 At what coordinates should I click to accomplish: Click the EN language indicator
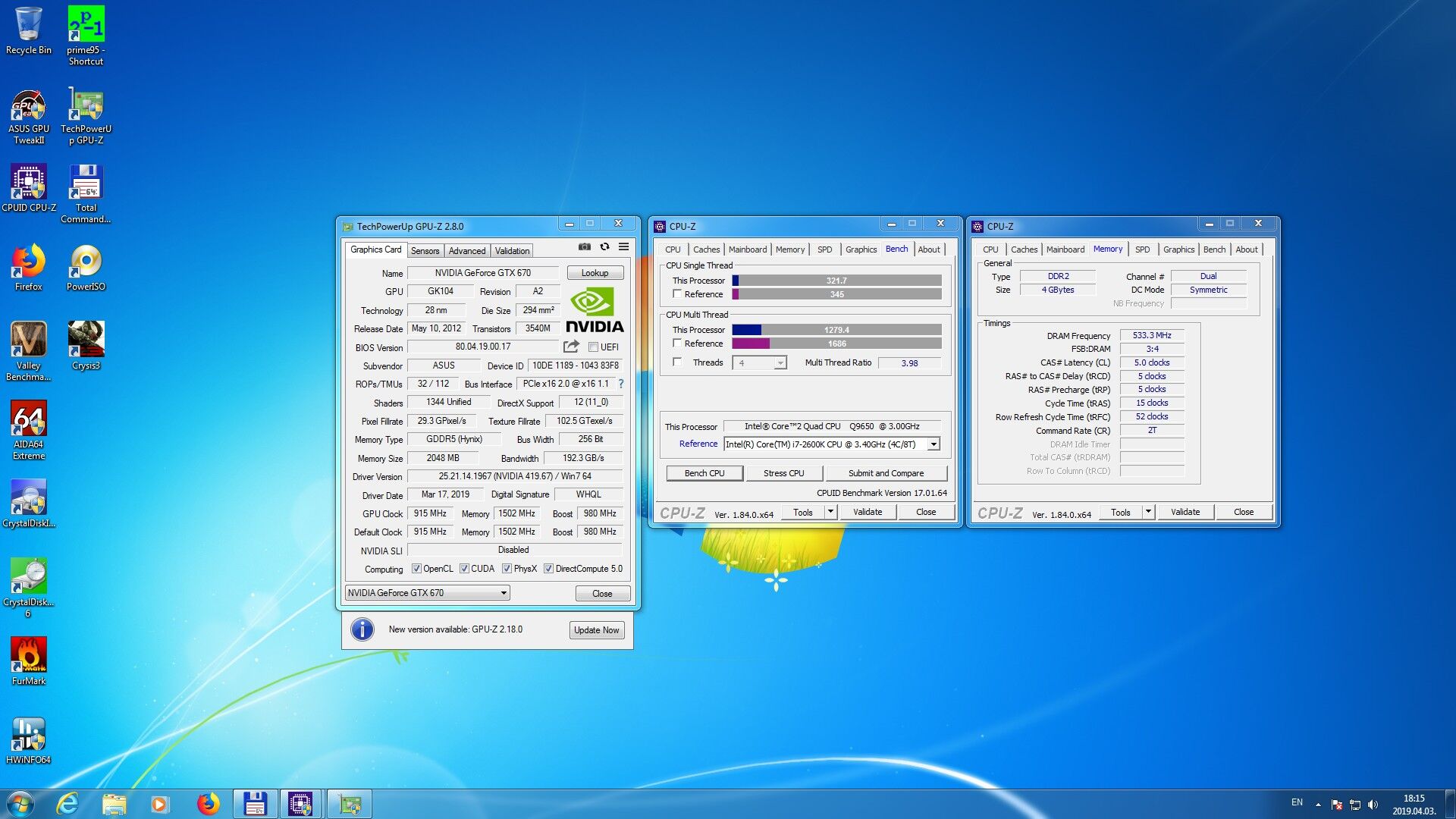[x=1297, y=802]
